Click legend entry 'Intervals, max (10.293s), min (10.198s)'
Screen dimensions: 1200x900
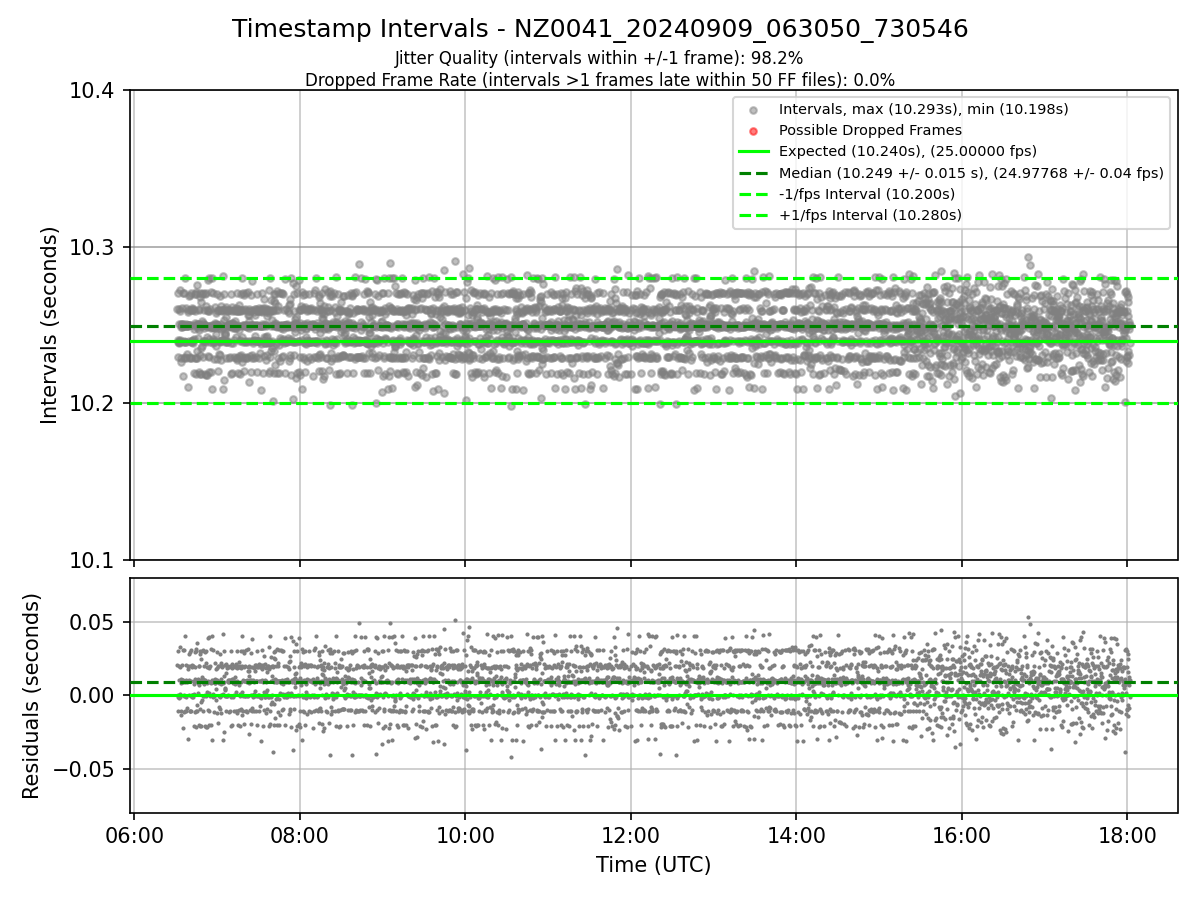coord(924,109)
